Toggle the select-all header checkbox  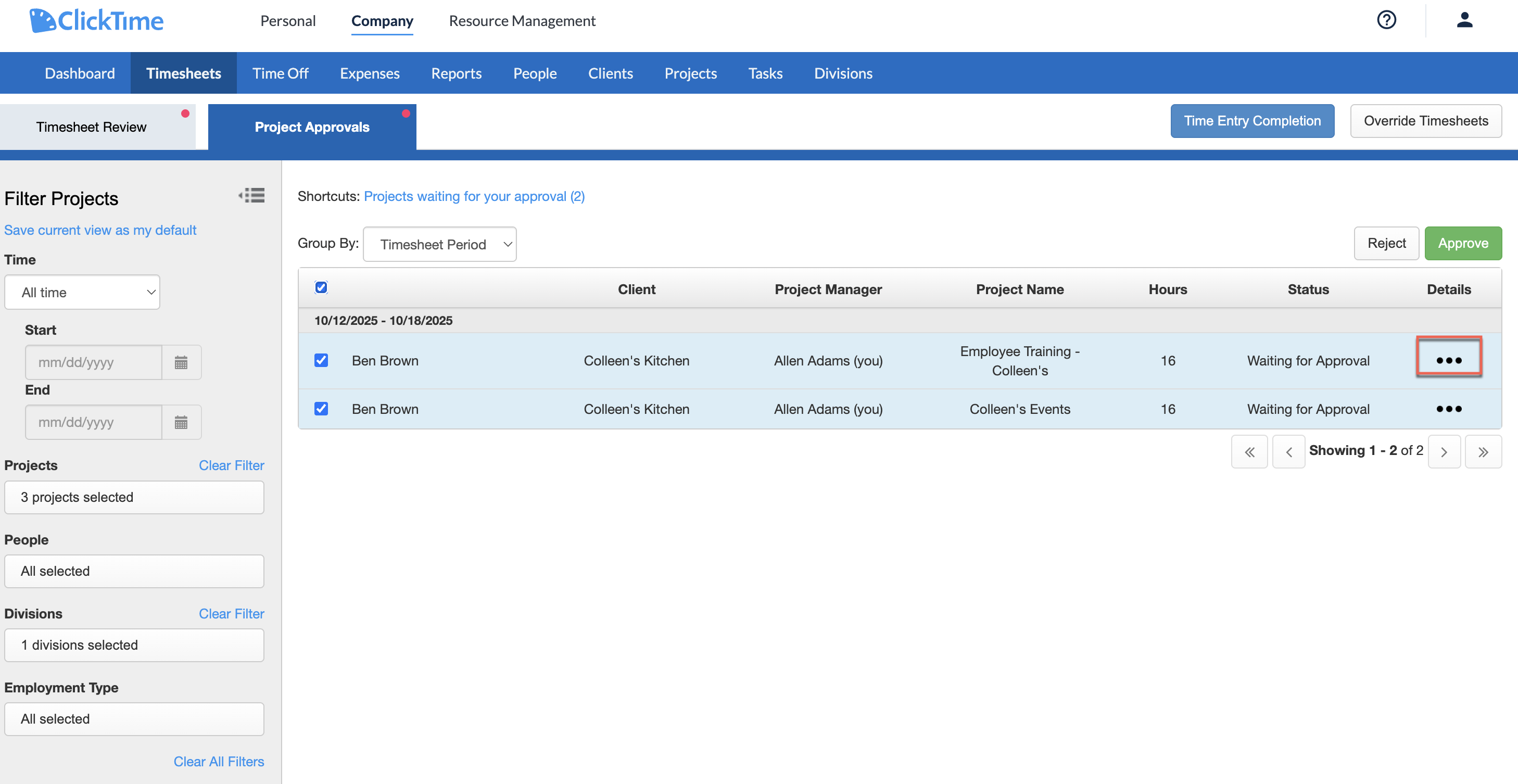(321, 288)
